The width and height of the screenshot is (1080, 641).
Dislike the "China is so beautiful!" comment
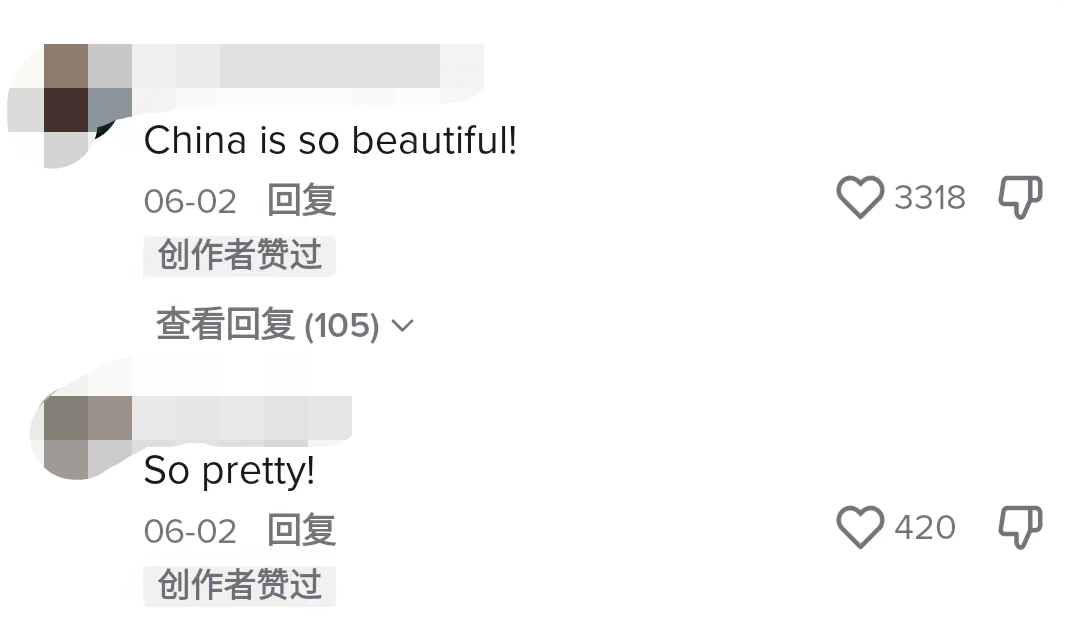(x=1020, y=198)
